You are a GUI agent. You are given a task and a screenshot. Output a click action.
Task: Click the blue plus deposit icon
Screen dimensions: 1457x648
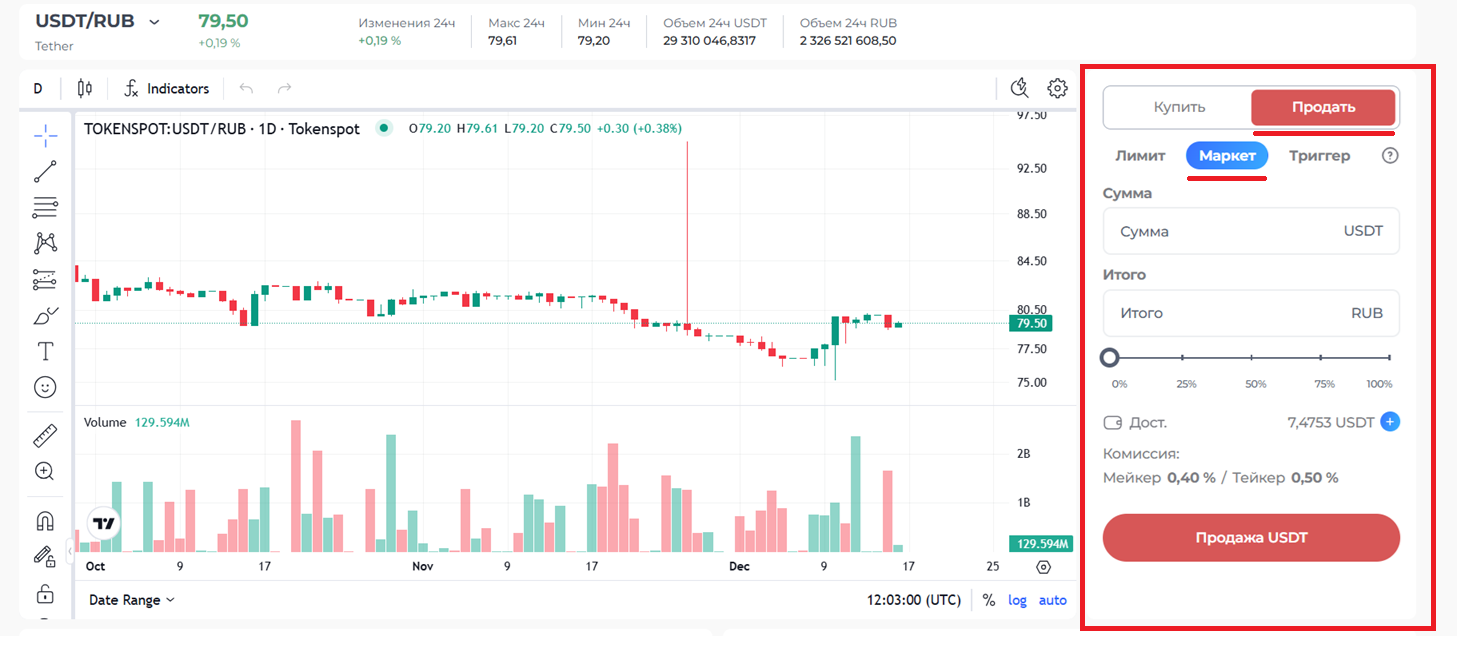coord(1389,422)
